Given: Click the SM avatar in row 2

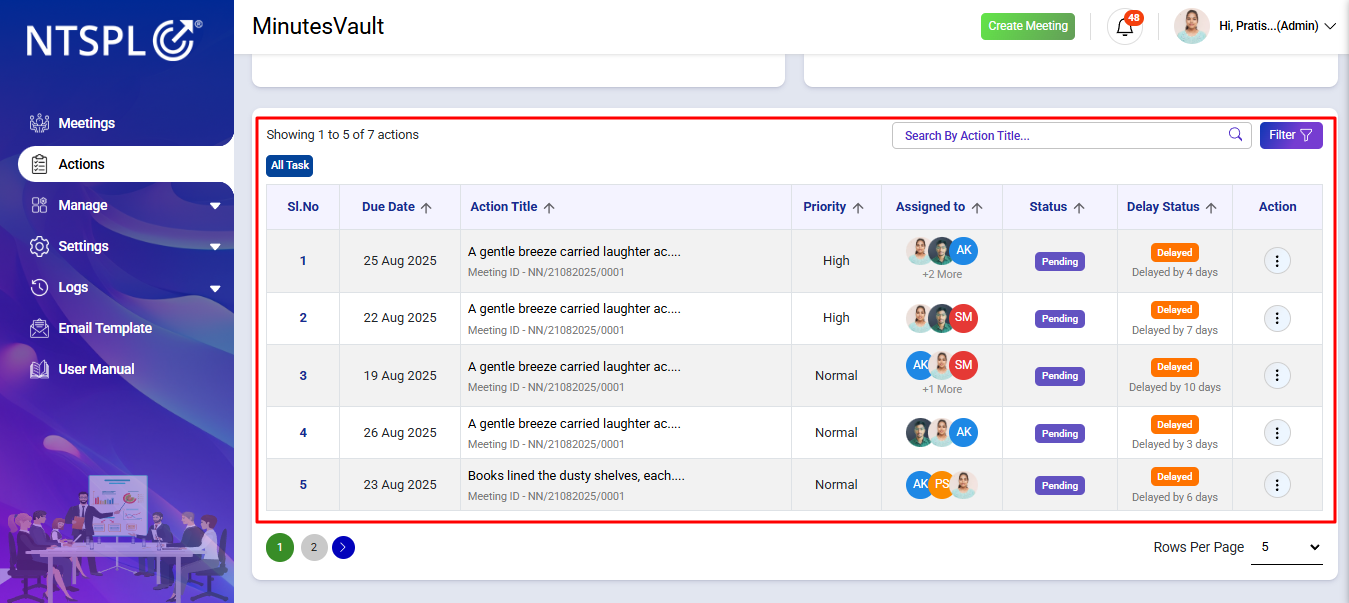Looking at the screenshot, I should pos(963,318).
